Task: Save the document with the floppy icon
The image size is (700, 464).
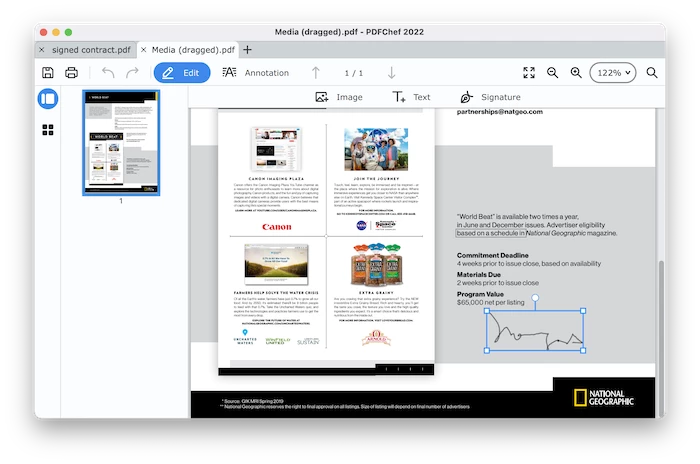Action: pyautogui.click(x=48, y=72)
